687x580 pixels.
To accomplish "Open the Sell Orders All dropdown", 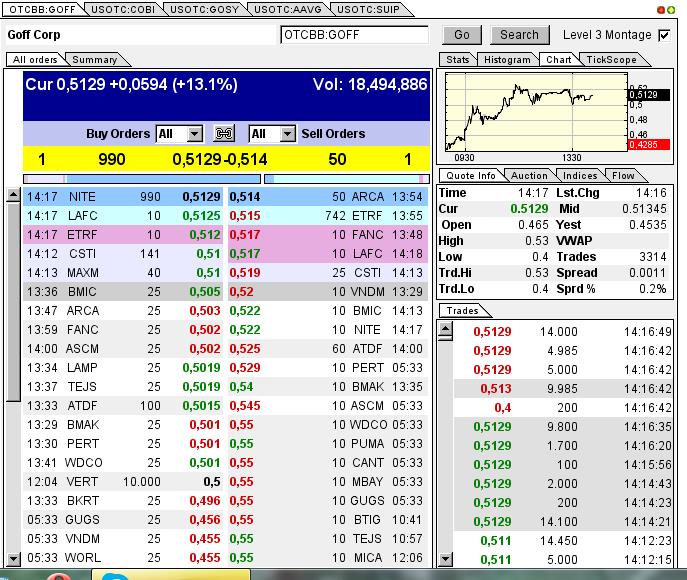I will [287, 134].
